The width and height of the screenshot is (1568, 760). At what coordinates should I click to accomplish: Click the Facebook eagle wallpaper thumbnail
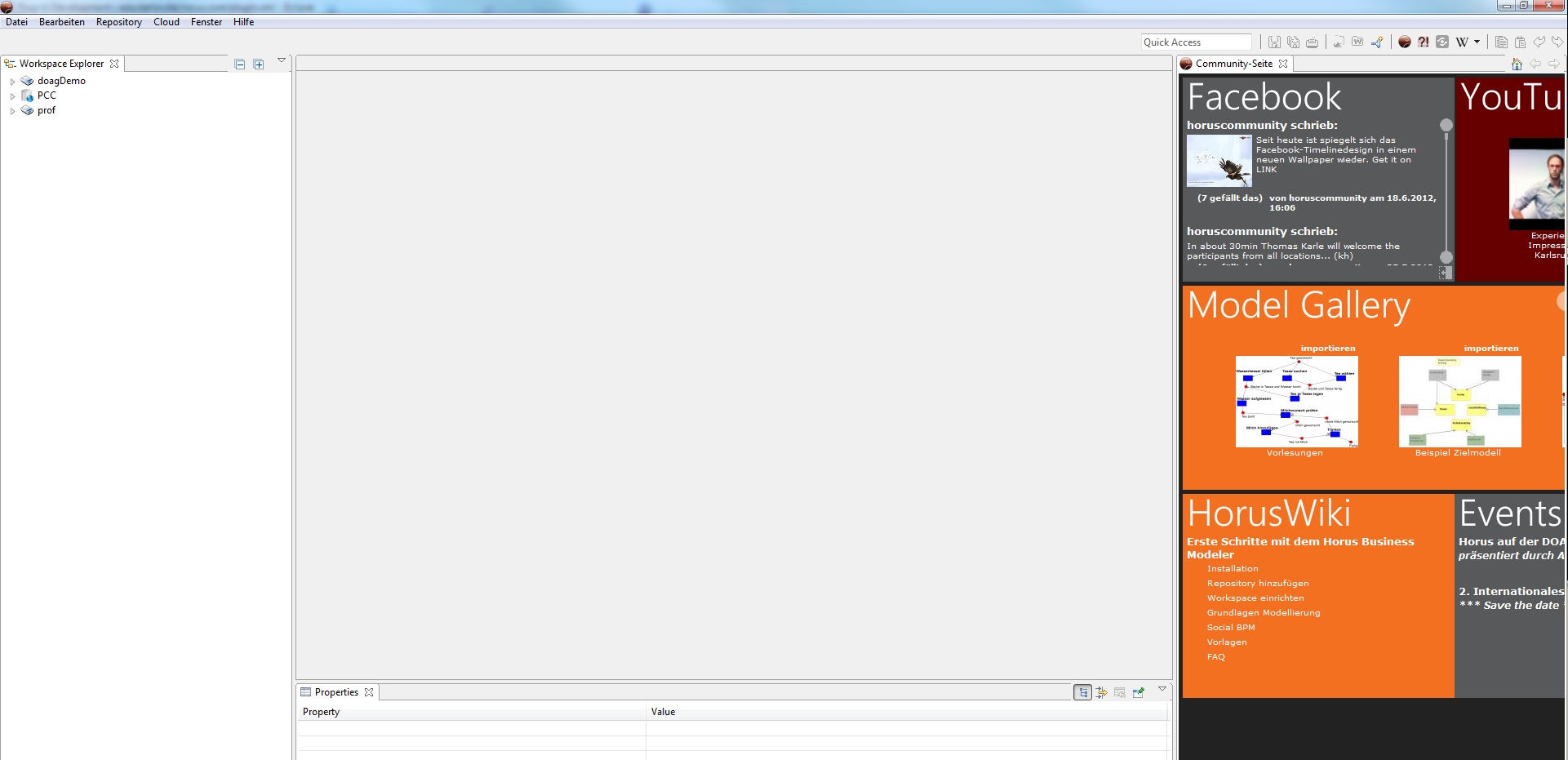point(1219,161)
